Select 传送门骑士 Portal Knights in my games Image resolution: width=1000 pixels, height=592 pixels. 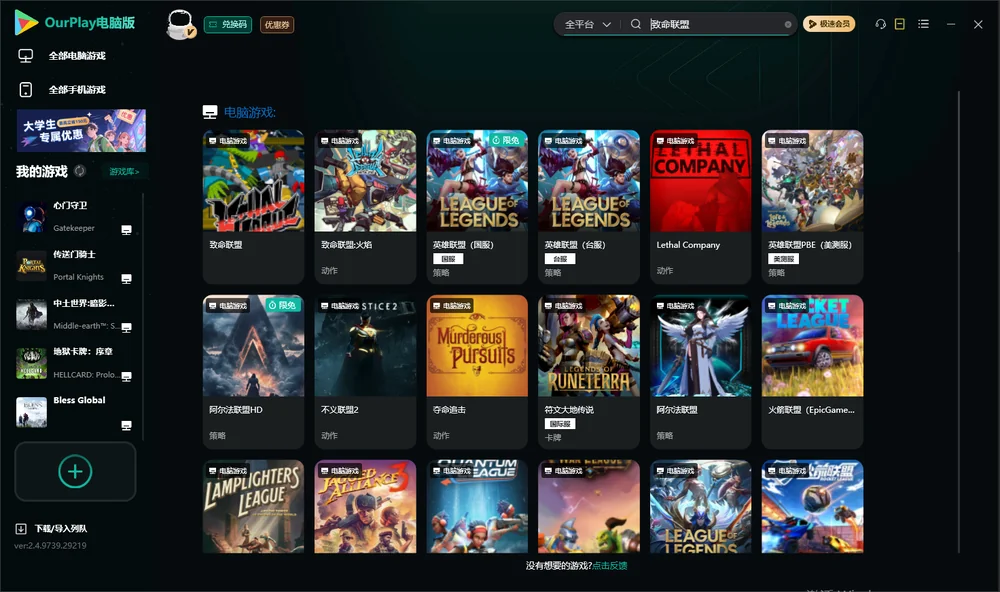coord(75,266)
